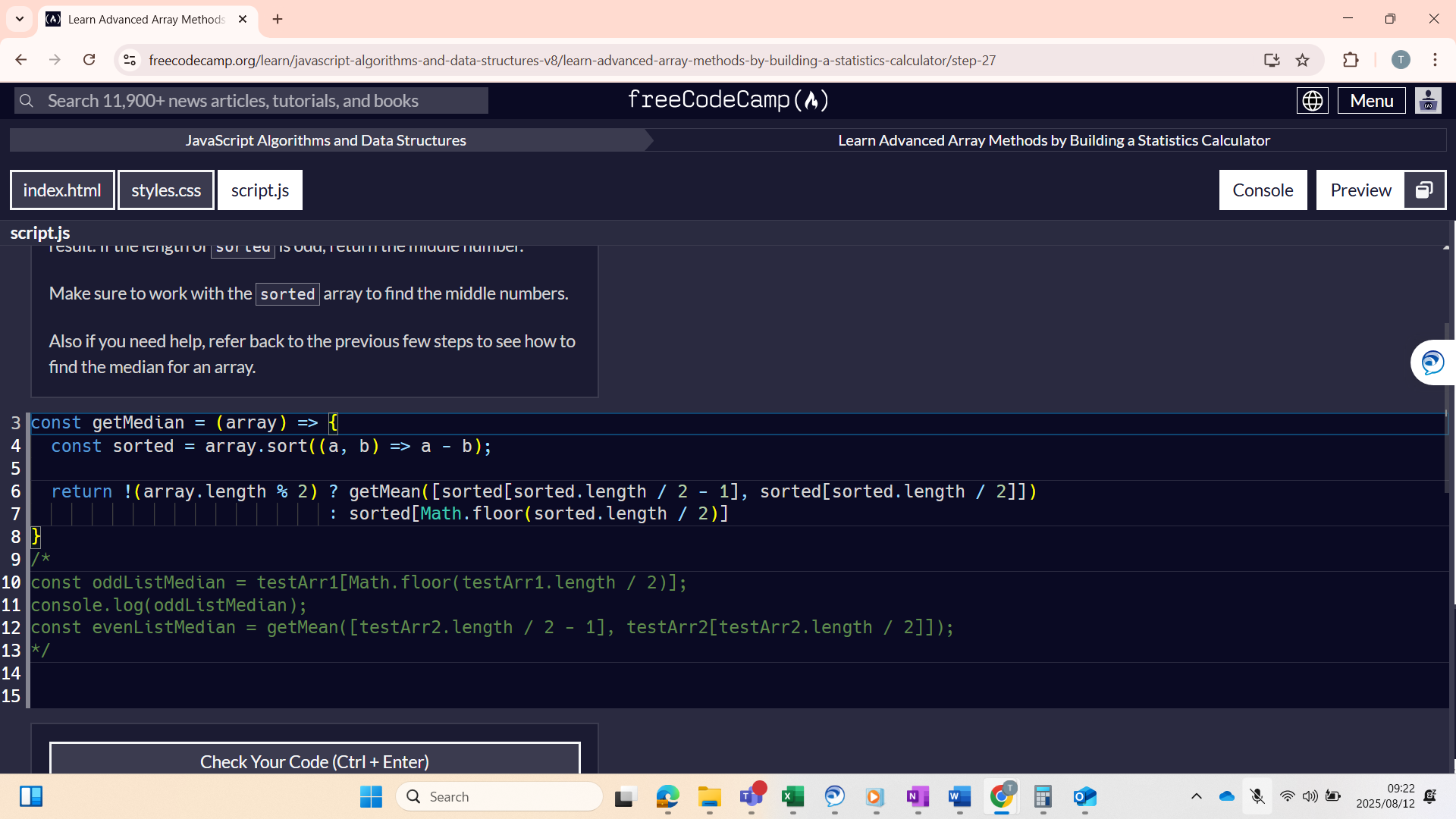Open the feedback chat bubble on right edge
This screenshot has height=819, width=1456.
click(1432, 362)
